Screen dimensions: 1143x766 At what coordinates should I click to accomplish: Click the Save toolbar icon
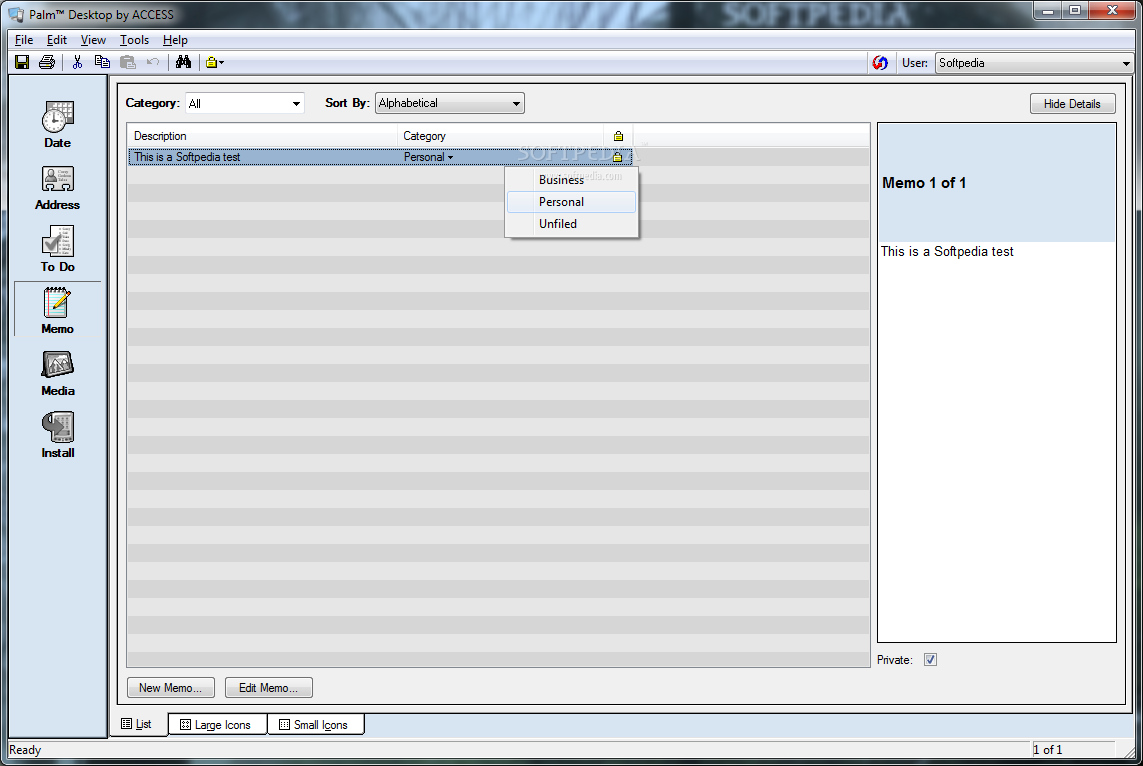click(22, 63)
